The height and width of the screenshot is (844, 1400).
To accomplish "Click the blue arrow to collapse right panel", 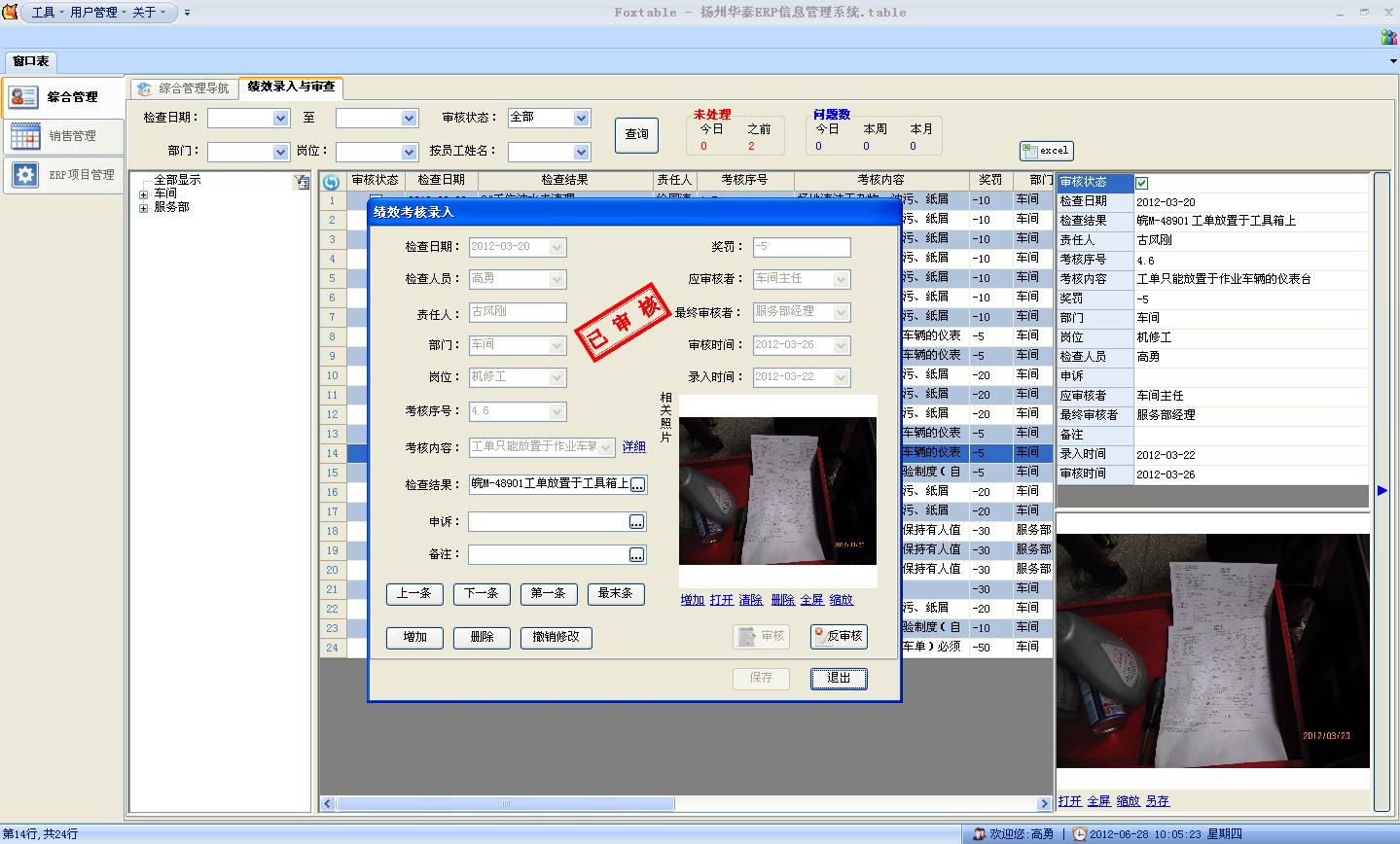I will click(x=1382, y=491).
